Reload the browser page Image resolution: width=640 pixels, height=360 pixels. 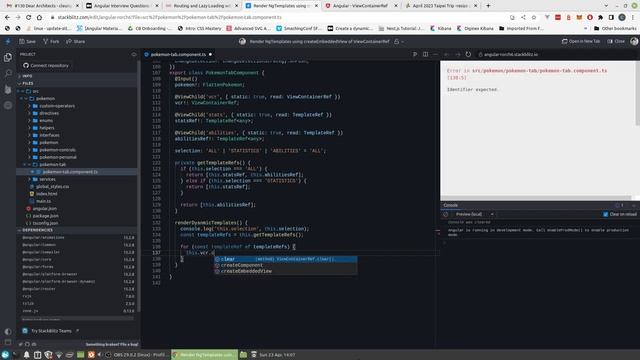[x=28, y=18]
